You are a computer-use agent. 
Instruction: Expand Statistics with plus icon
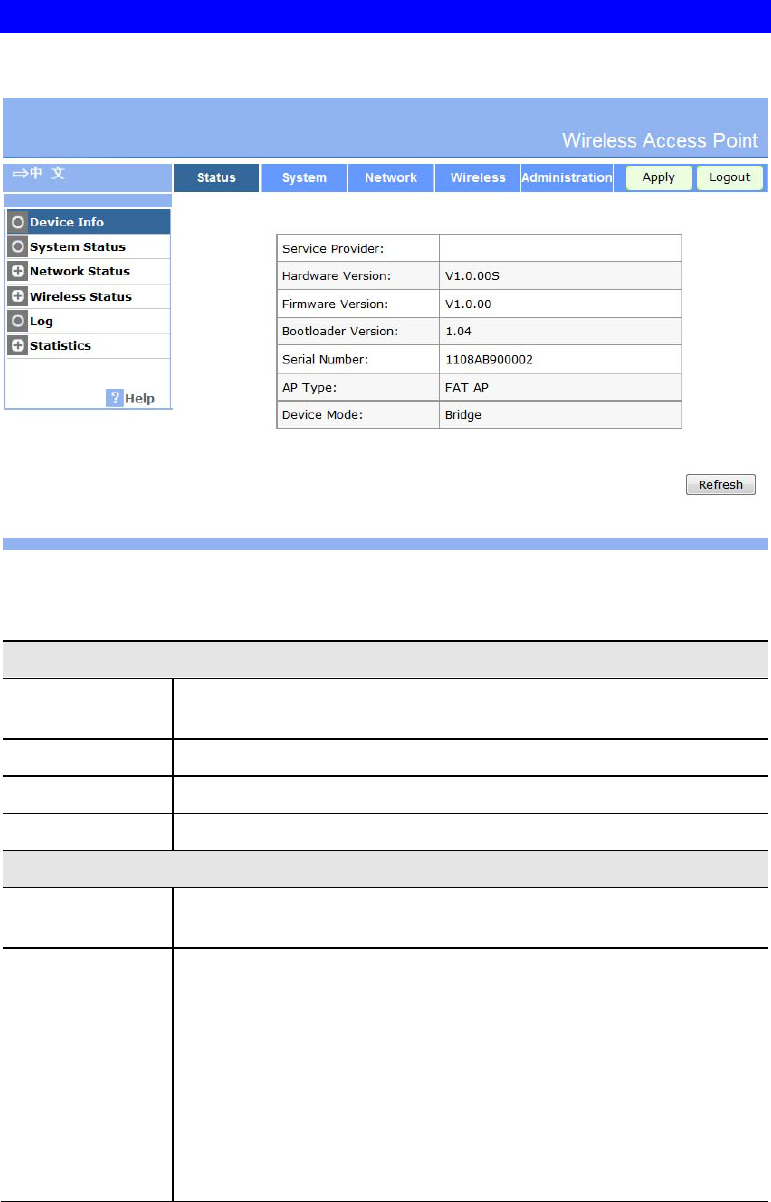(17, 345)
